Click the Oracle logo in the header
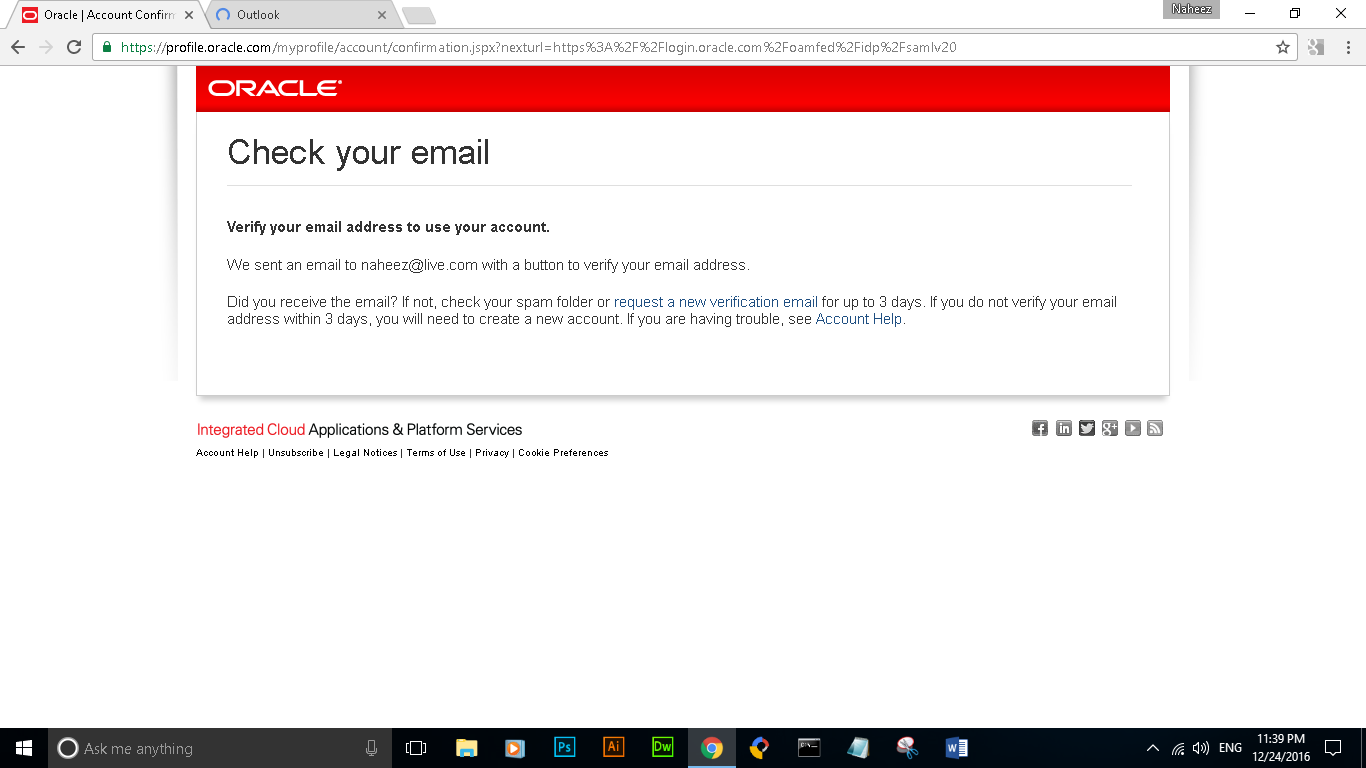This screenshot has height=768, width=1366. pyautogui.click(x=274, y=88)
